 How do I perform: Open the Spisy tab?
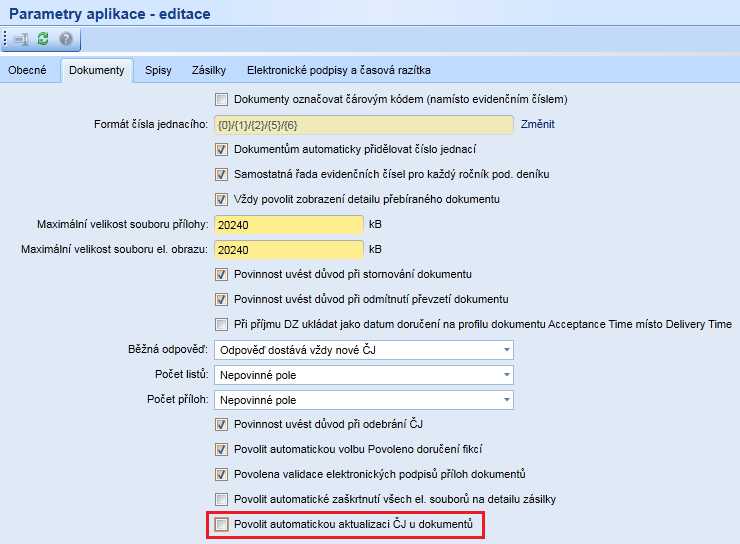[158, 70]
